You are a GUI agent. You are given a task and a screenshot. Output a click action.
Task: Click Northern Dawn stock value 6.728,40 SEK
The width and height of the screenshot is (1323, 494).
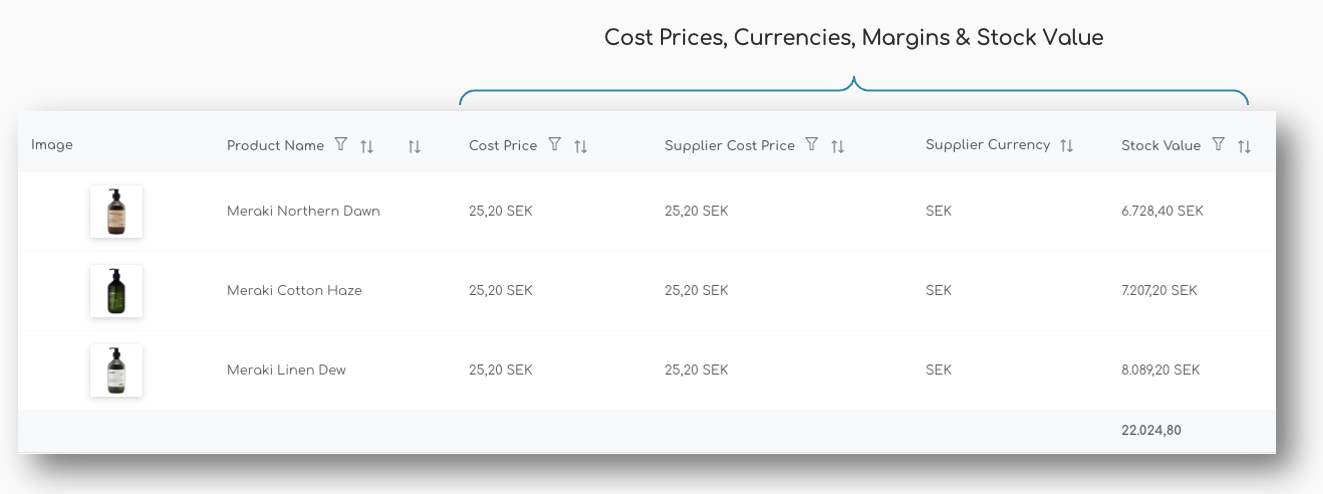(x=1162, y=211)
